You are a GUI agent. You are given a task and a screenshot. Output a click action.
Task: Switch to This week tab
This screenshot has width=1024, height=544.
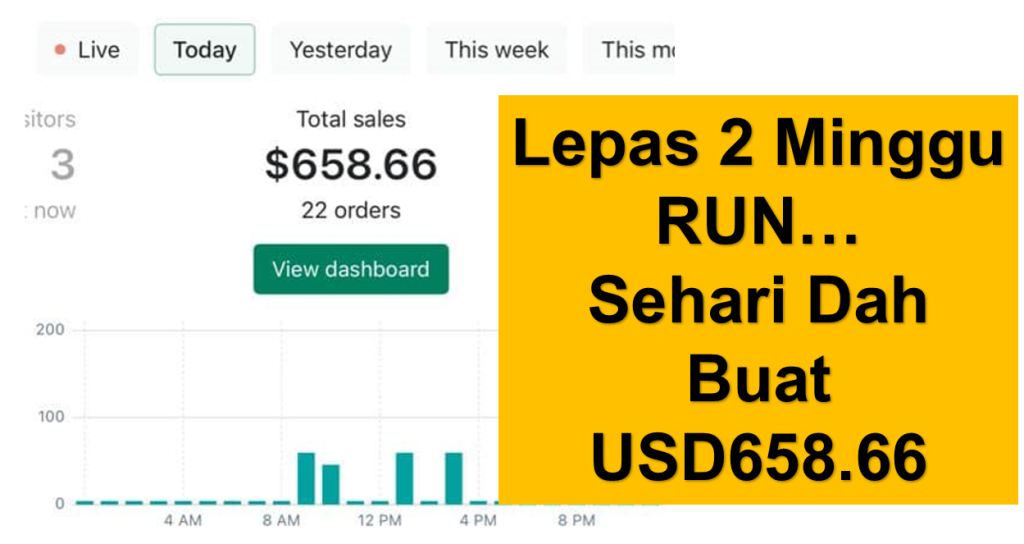497,50
